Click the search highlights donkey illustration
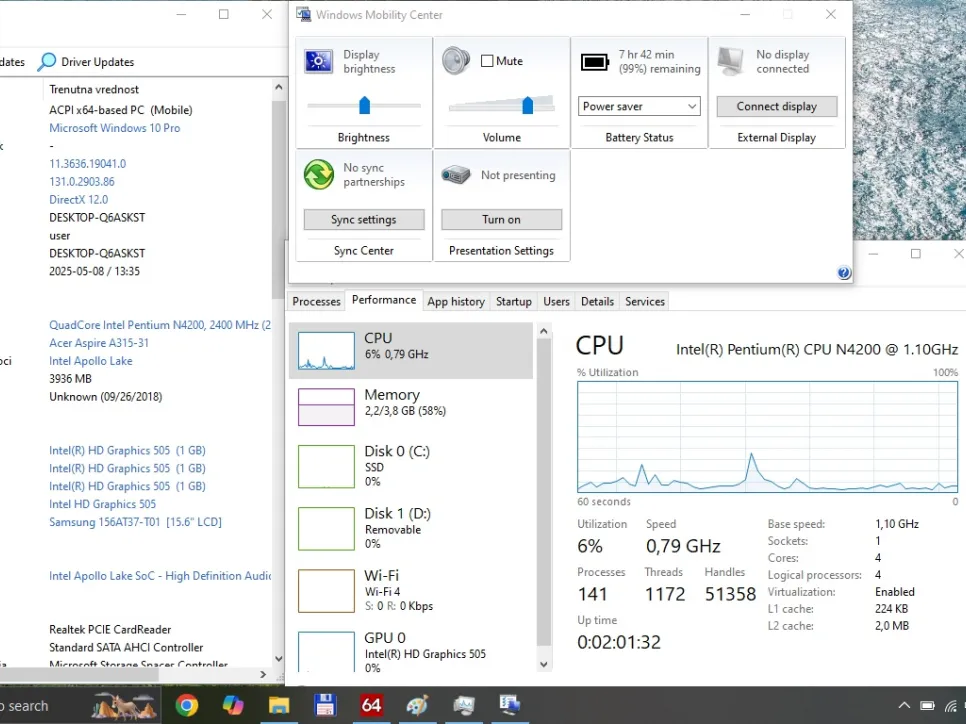The height and width of the screenshot is (724, 966). coord(124,706)
